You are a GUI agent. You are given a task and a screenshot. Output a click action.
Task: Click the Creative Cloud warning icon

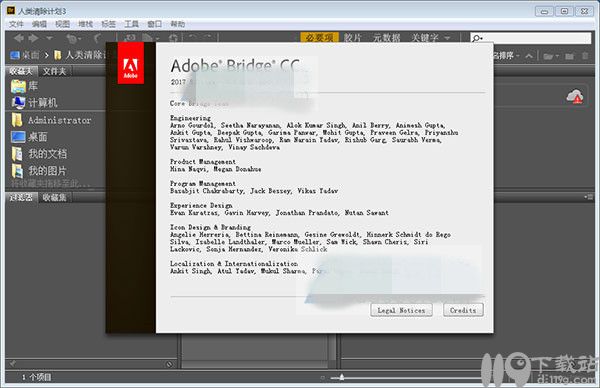pos(575,96)
